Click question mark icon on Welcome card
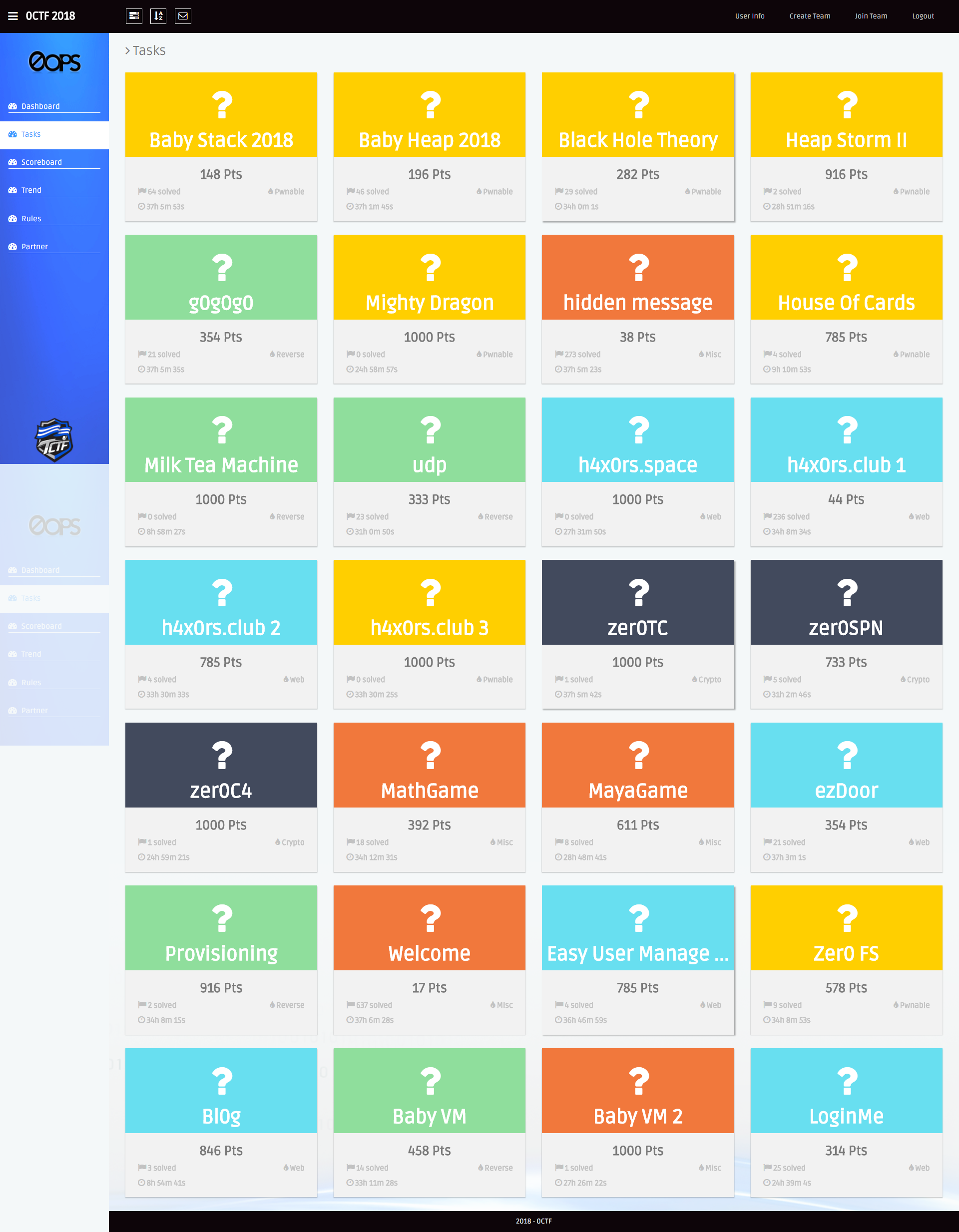959x1232 pixels. click(430, 918)
